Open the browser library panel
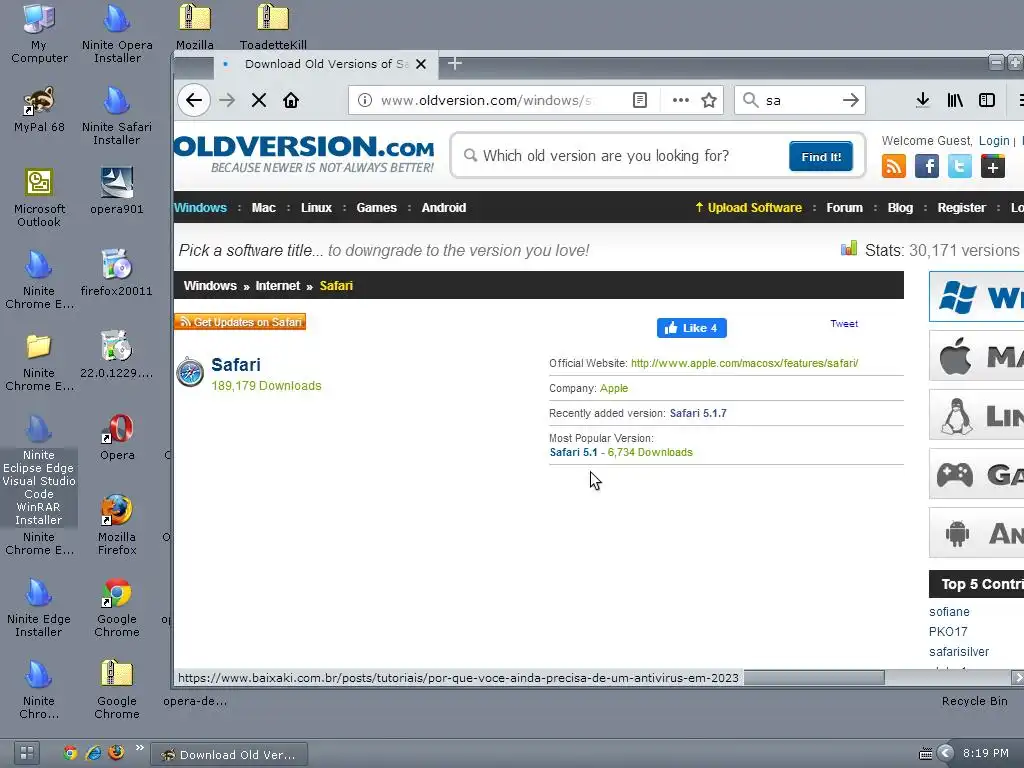Viewport: 1024px width, 768px height. click(x=955, y=100)
